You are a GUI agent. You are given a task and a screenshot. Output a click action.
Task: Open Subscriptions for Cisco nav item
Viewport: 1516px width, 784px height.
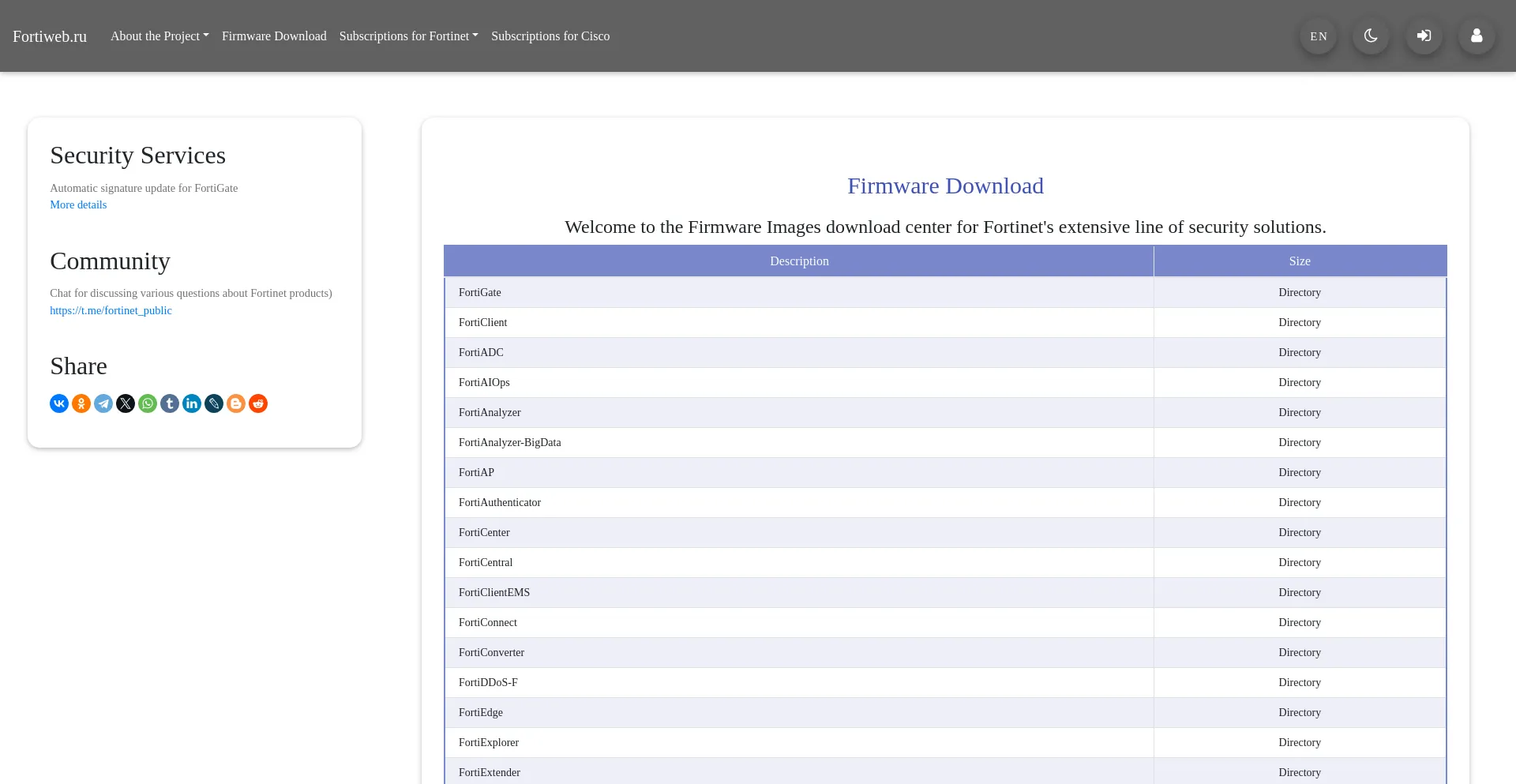550,36
